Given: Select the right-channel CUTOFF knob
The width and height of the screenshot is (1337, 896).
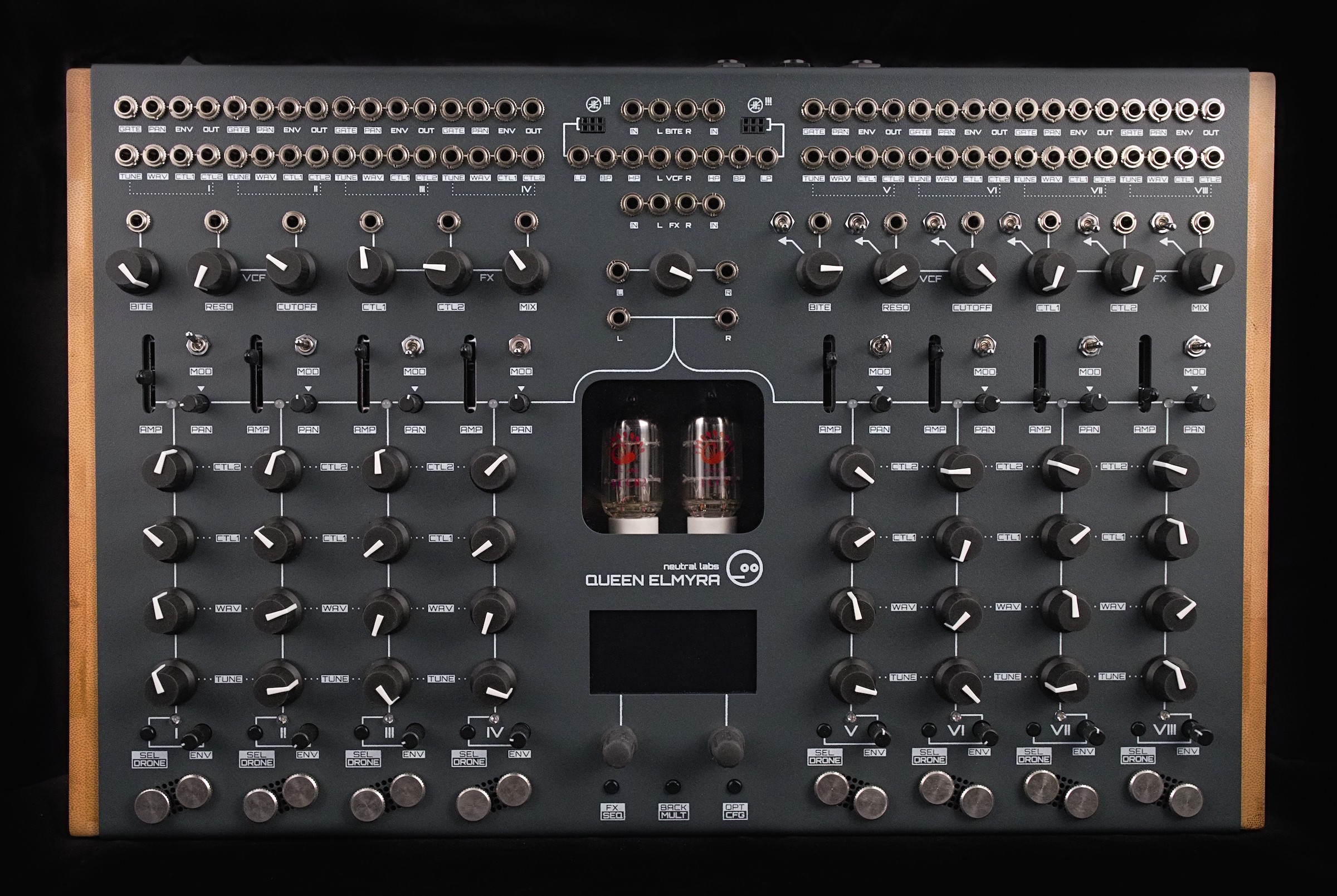Looking at the screenshot, I should (x=974, y=272).
